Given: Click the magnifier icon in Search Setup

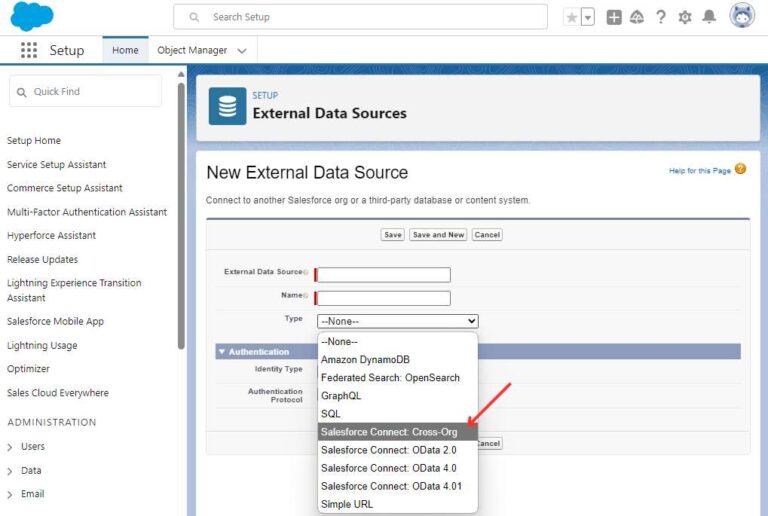Looking at the screenshot, I should (x=194, y=17).
